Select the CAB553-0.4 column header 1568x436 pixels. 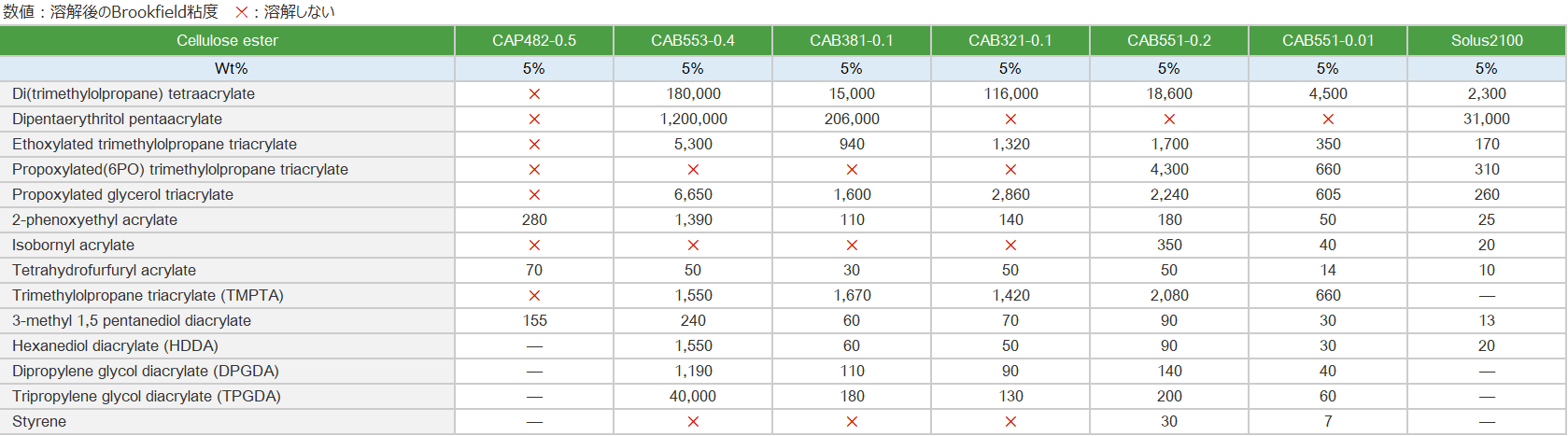coord(693,41)
